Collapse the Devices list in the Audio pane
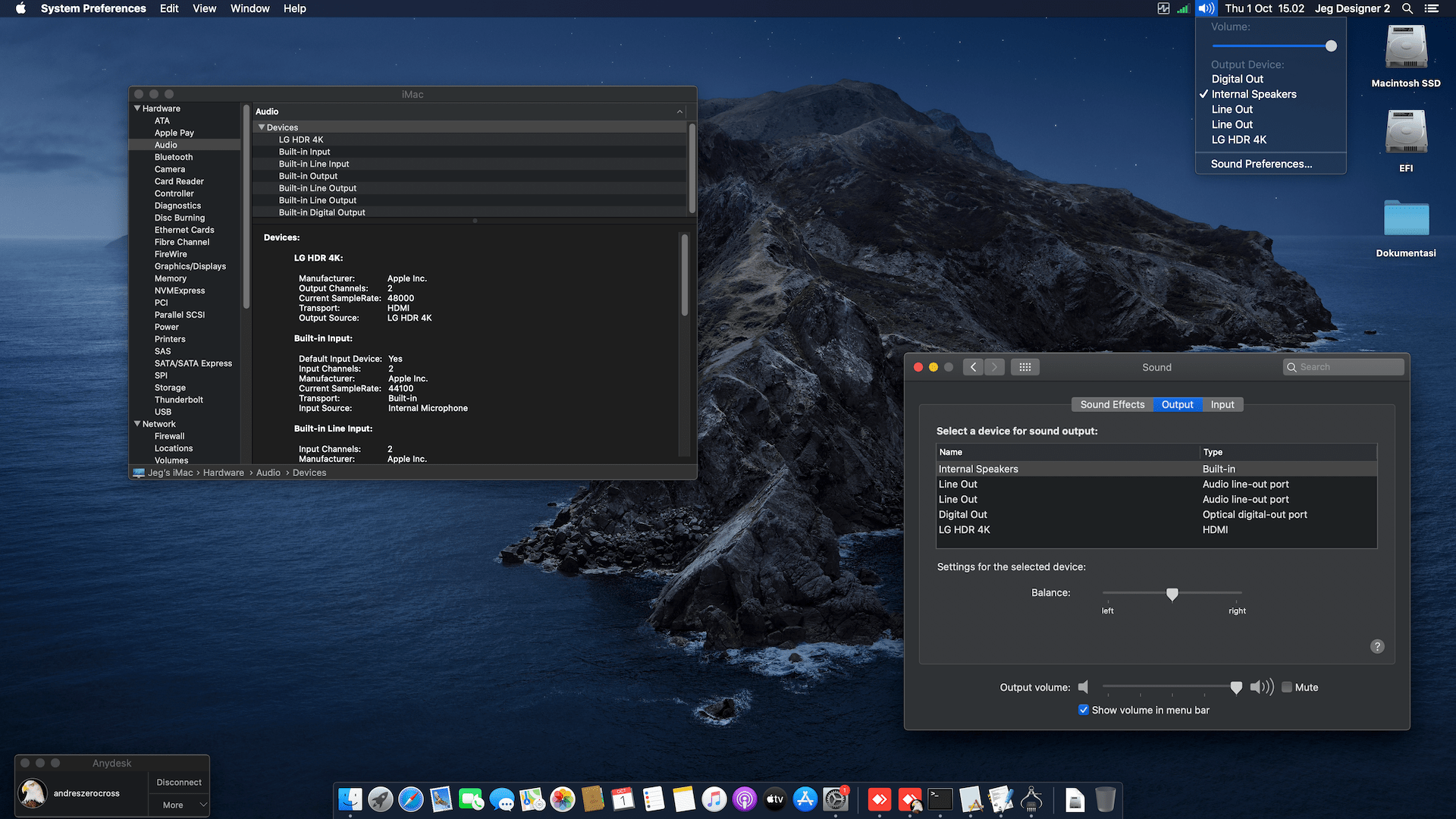This screenshot has width=1456, height=819. point(262,127)
